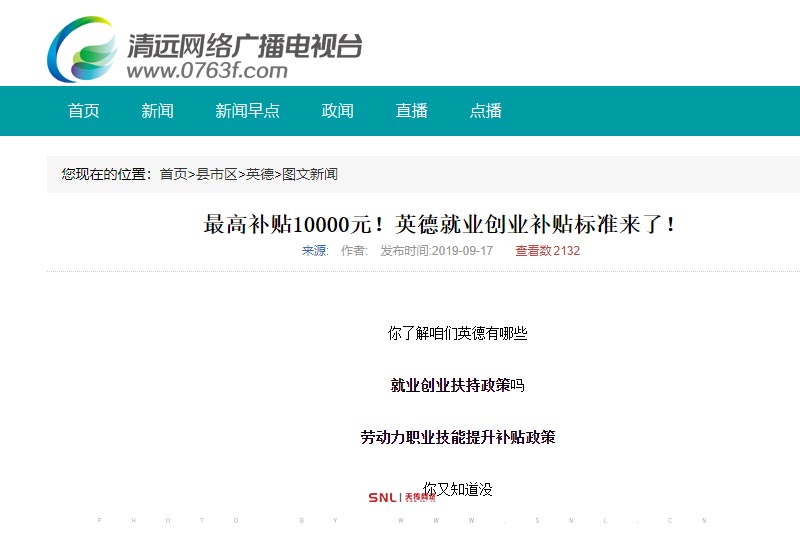This screenshot has width=800, height=533.
Task: Go to the 新闻 navigation item
Action: (157, 111)
